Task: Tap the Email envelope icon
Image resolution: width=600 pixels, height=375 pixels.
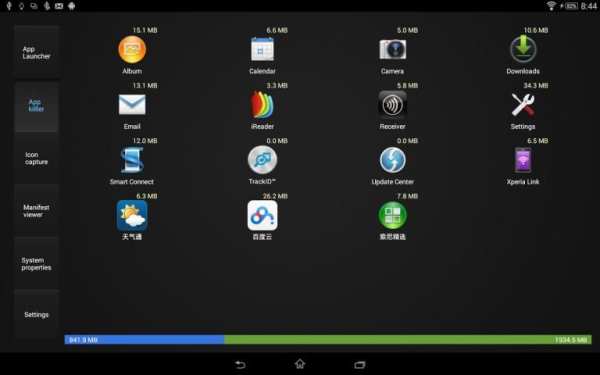Action: pyautogui.click(x=132, y=104)
